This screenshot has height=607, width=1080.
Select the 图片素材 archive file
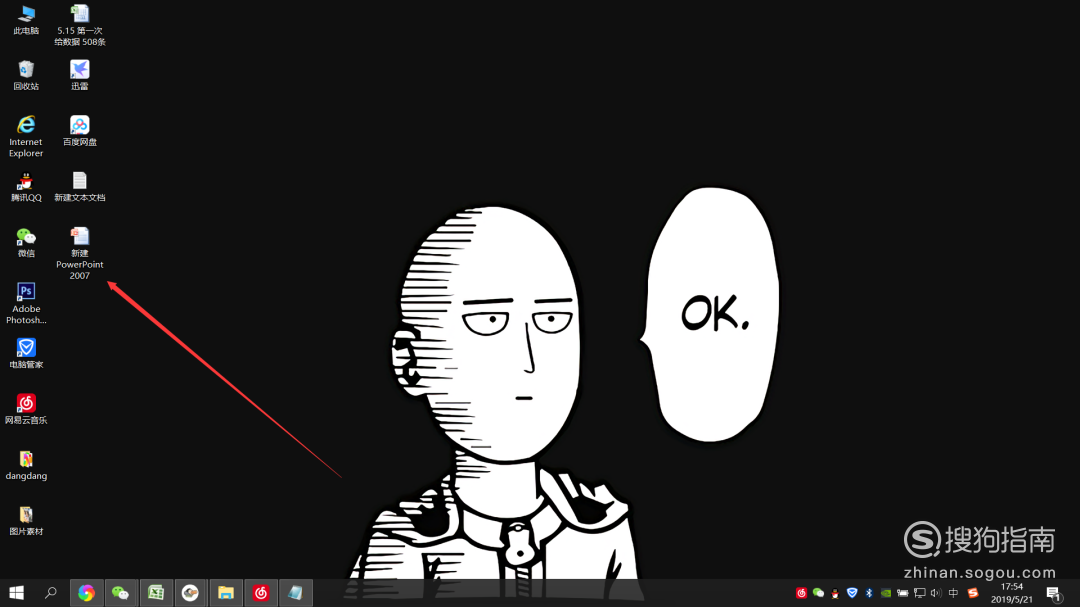[x=26, y=521]
